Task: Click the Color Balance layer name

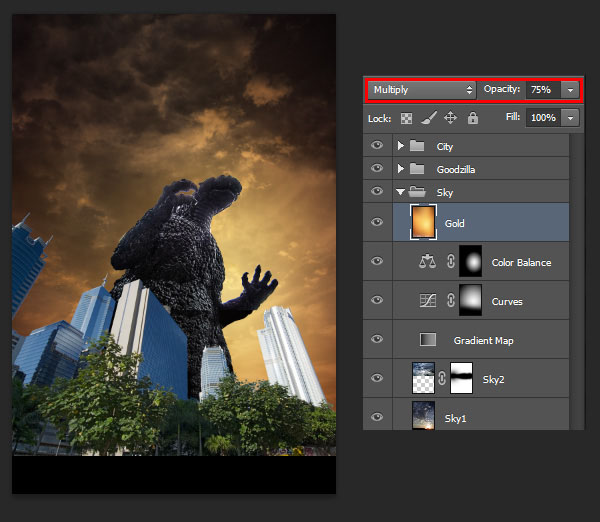Action: coord(522,263)
